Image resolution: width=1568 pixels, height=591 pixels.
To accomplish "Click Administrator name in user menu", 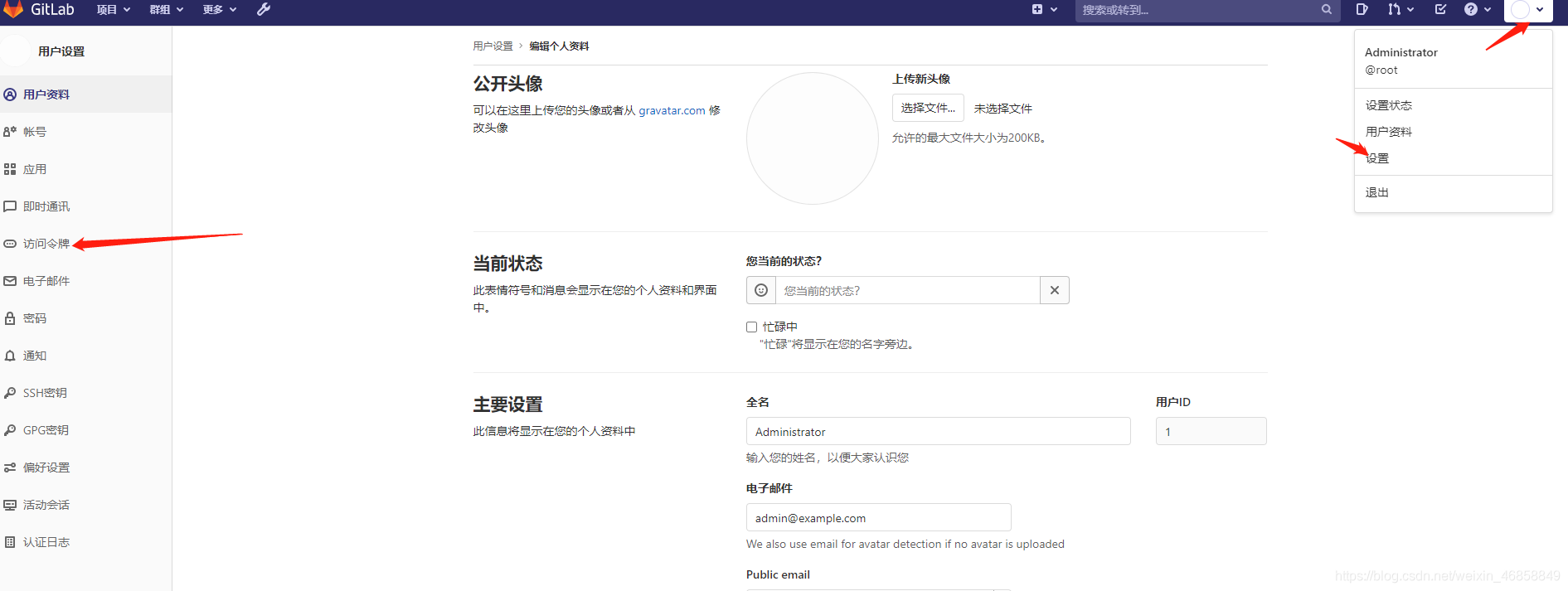I will click(1401, 52).
